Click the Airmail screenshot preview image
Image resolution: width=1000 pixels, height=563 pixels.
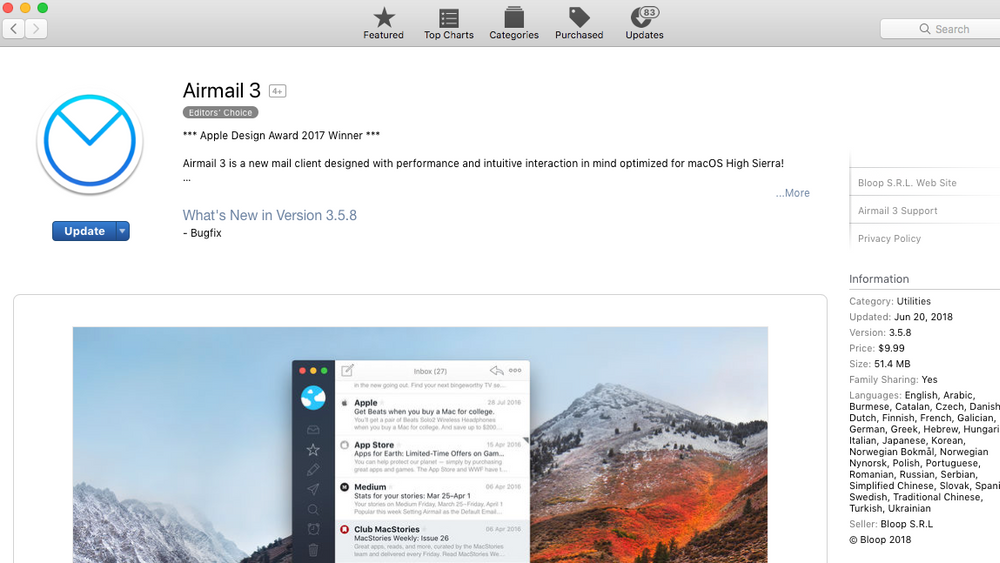tap(420, 445)
